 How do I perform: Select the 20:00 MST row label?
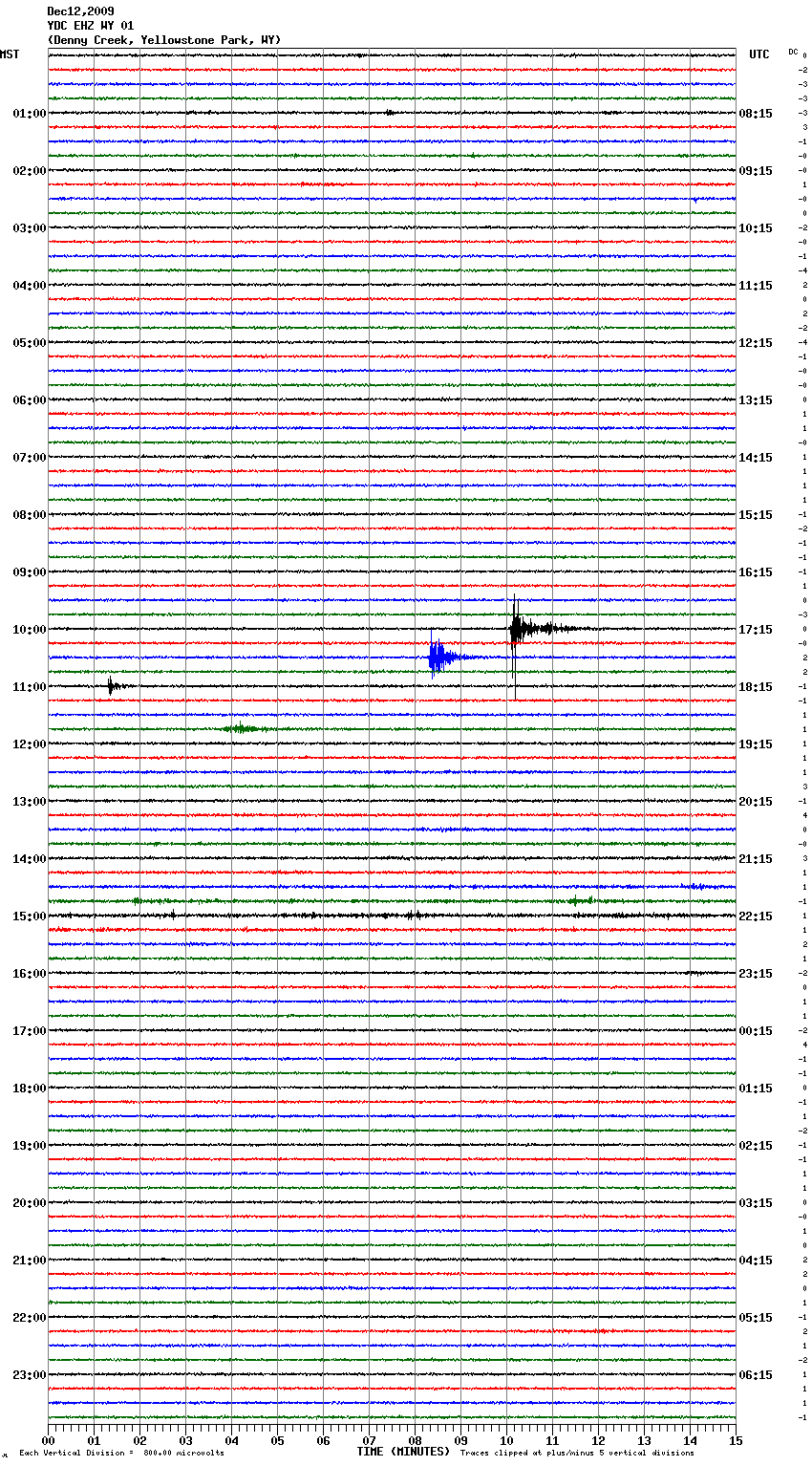tap(29, 1203)
